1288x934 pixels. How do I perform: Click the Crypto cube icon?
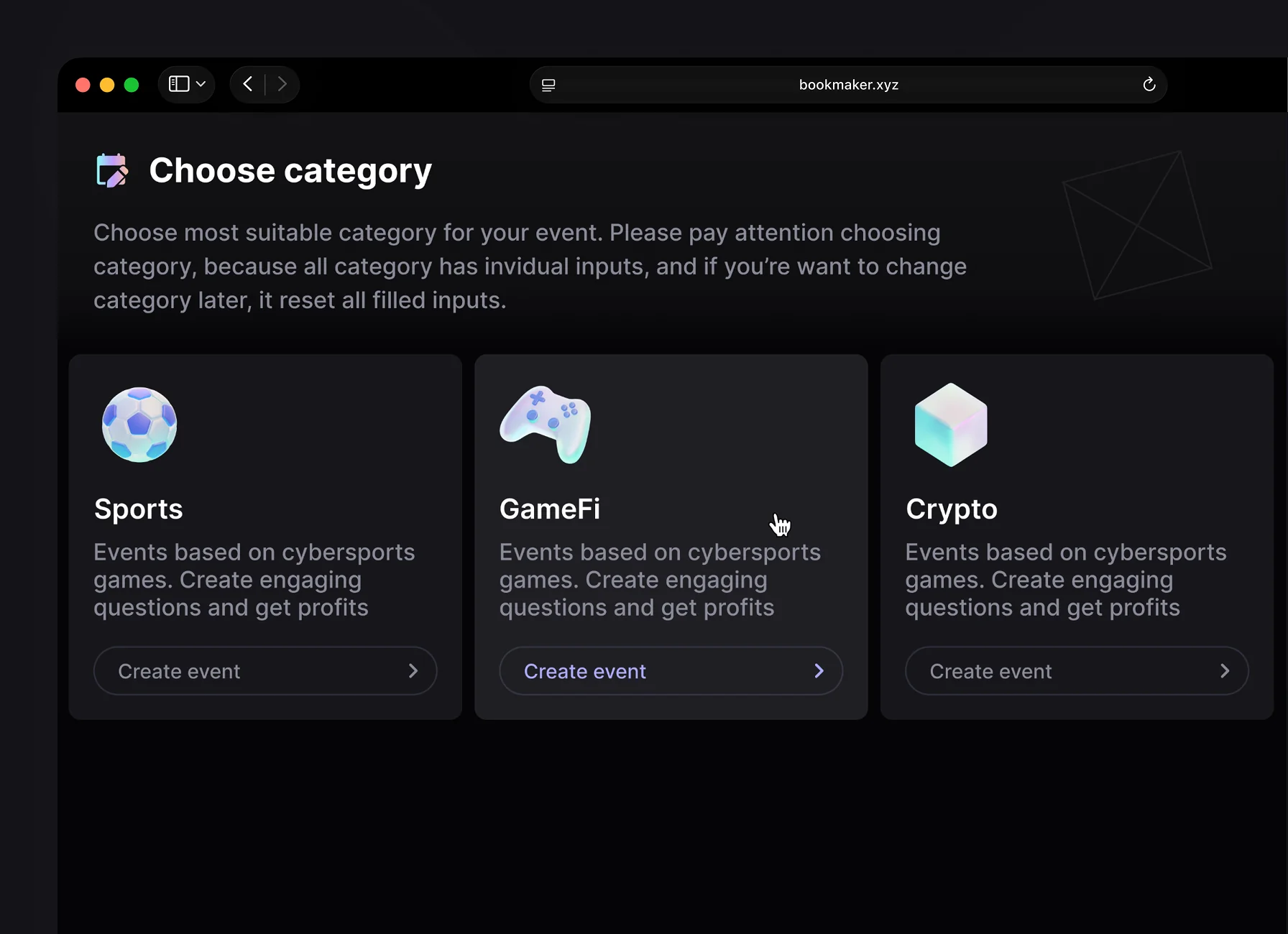pos(951,425)
